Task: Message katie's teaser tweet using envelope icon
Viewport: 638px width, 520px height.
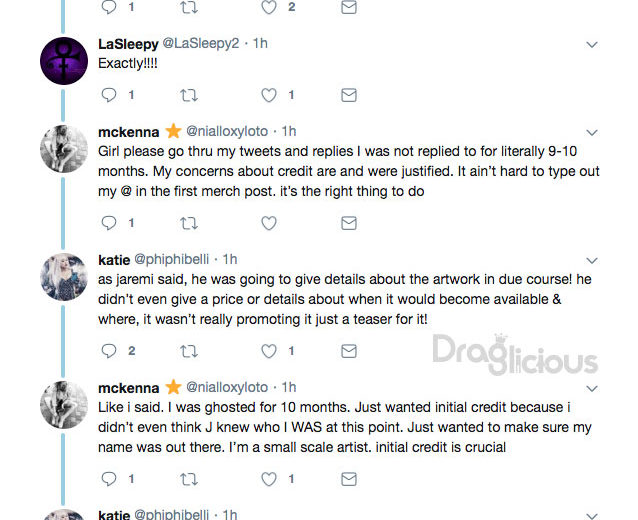Action: (349, 351)
